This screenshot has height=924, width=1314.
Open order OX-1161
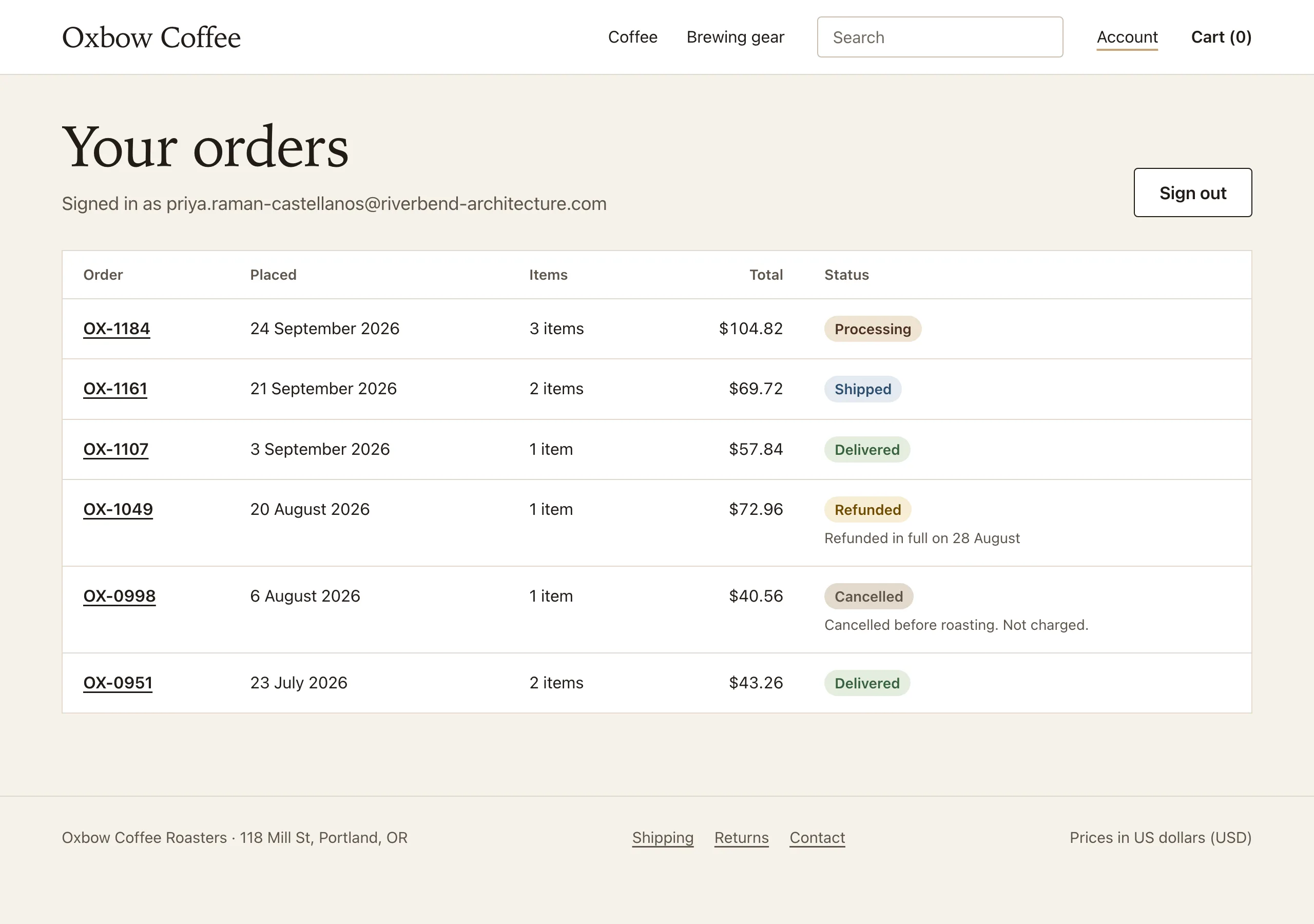point(115,389)
